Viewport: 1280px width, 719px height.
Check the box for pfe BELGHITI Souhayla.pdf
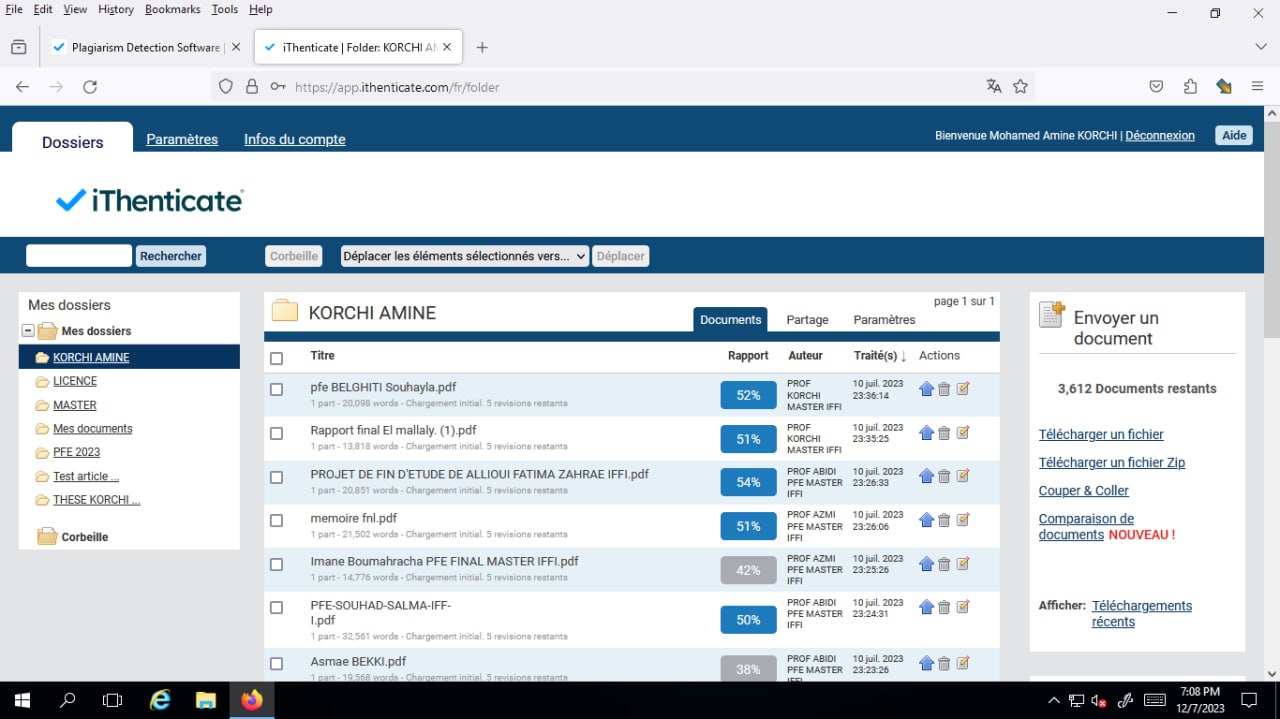(277, 390)
